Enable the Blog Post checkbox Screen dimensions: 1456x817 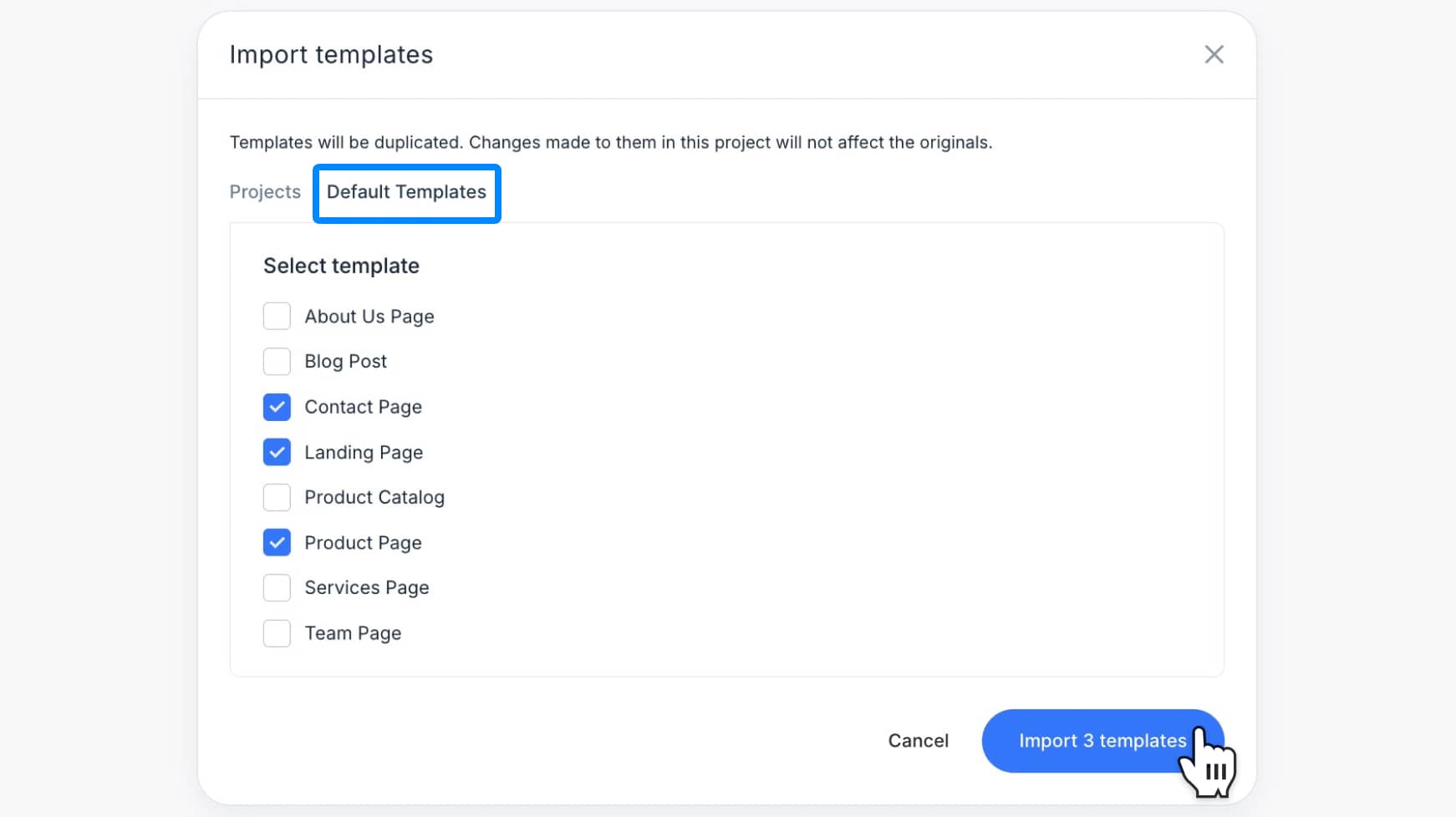pyautogui.click(x=277, y=362)
